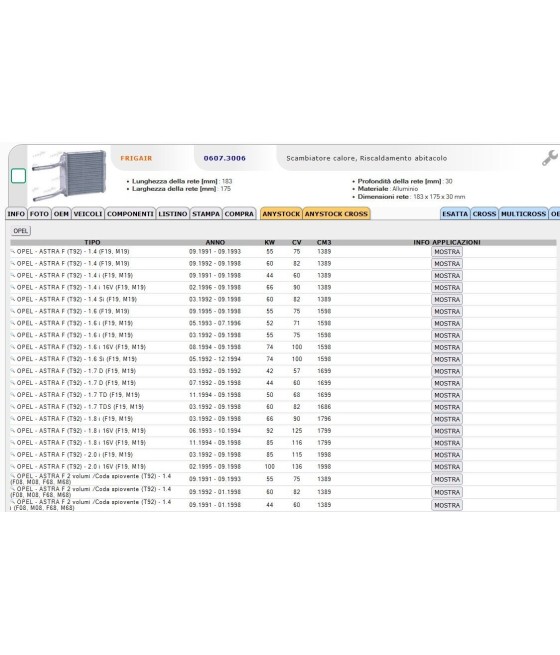Click magnifier icon beside Astra 1.7 TD row
Image resolution: width=560 pixels, height=655 pixels.
(13, 394)
